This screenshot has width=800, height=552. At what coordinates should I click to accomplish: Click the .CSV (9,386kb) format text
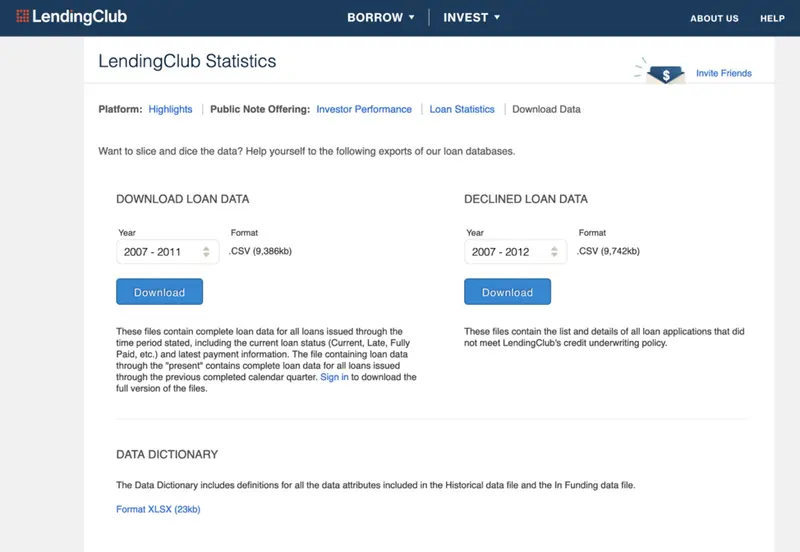(260, 251)
